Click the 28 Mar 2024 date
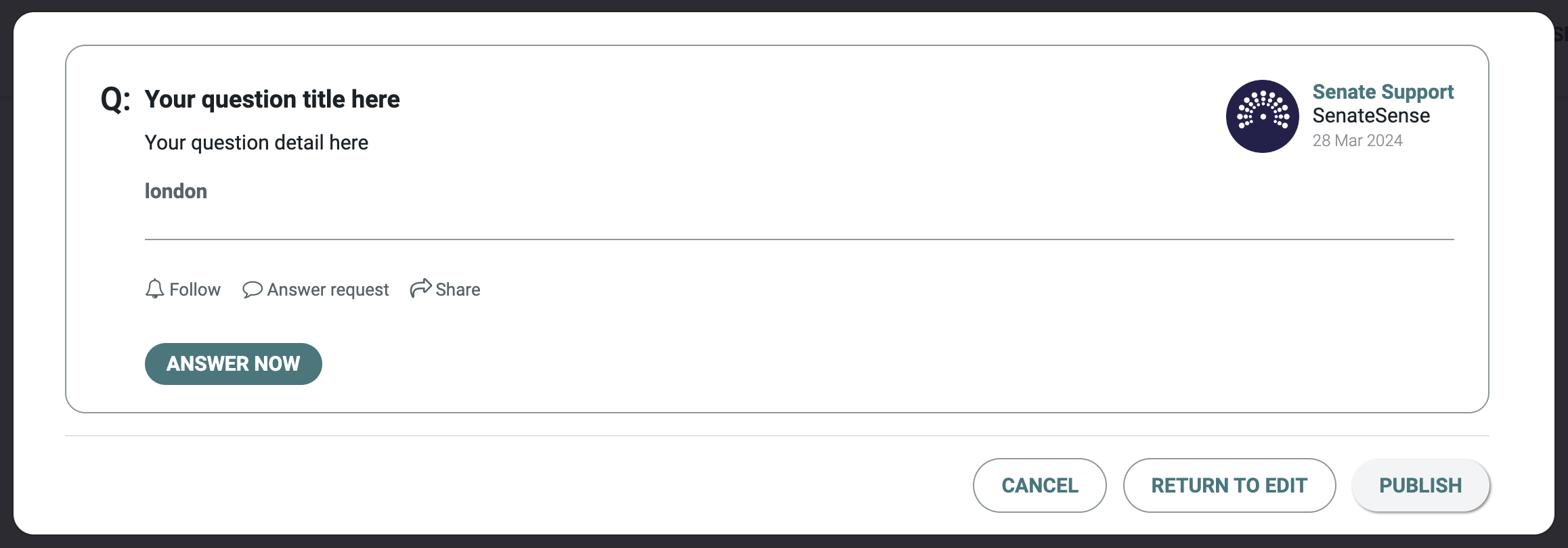 click(x=1357, y=141)
